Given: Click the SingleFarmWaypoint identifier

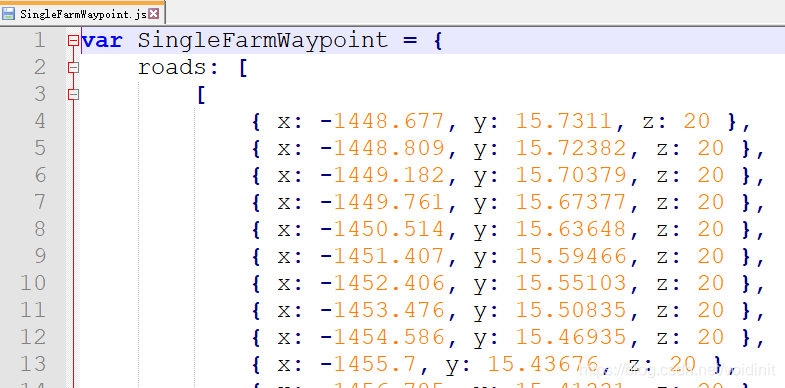Looking at the screenshot, I should [x=263, y=41].
